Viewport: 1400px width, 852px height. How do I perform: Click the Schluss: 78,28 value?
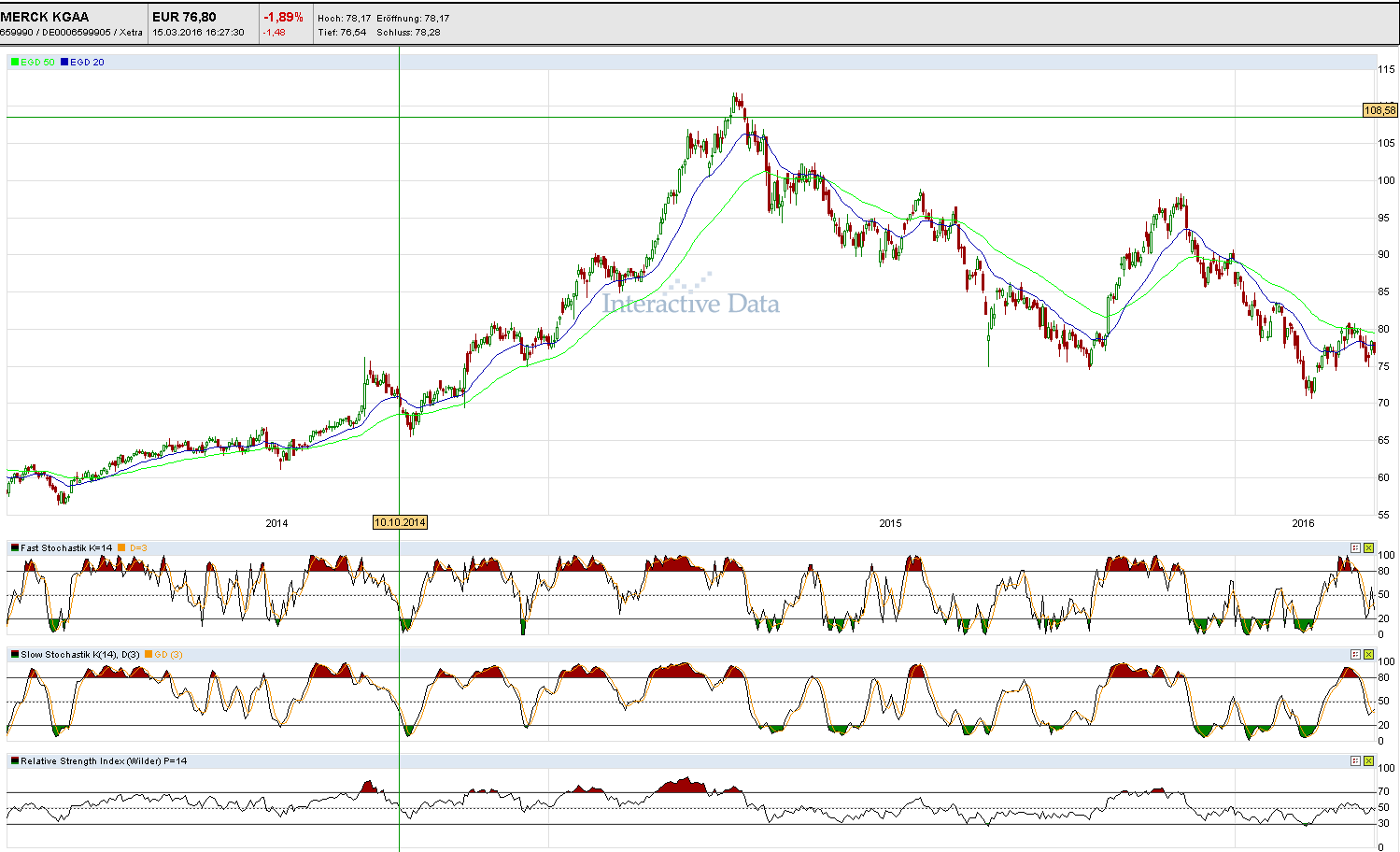click(x=408, y=33)
